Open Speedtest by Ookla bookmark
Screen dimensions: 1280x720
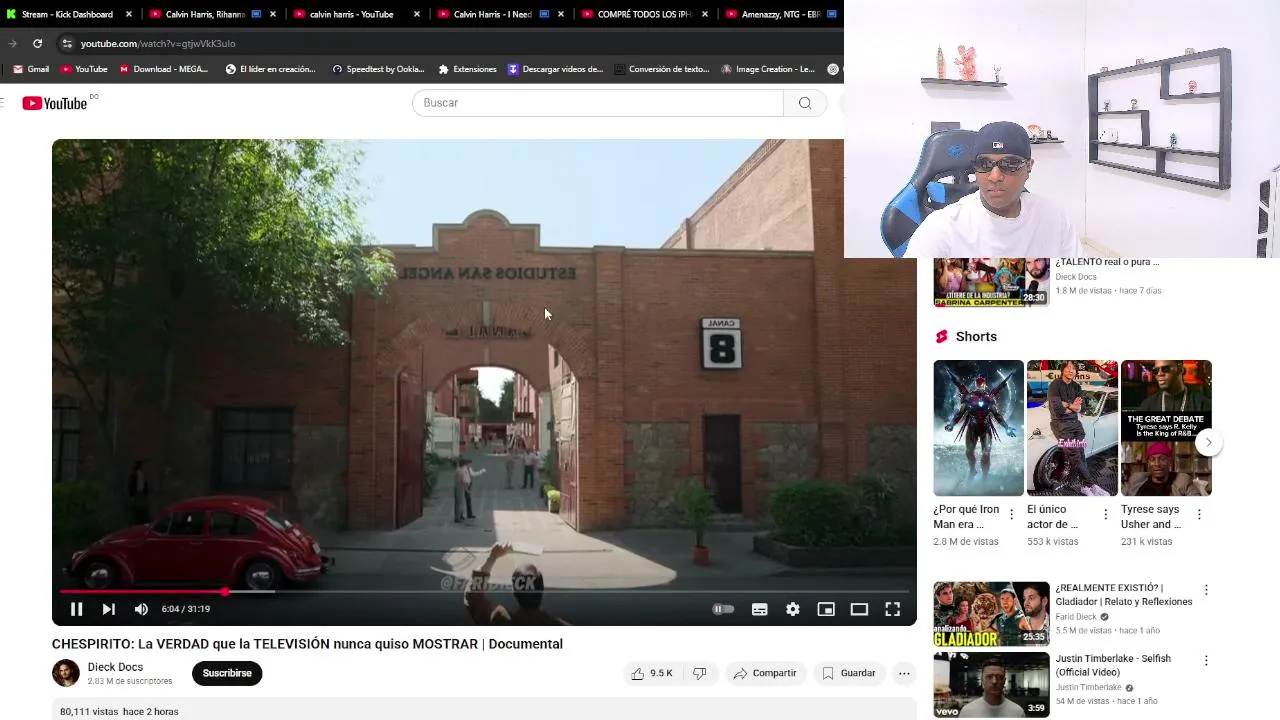coord(378,69)
